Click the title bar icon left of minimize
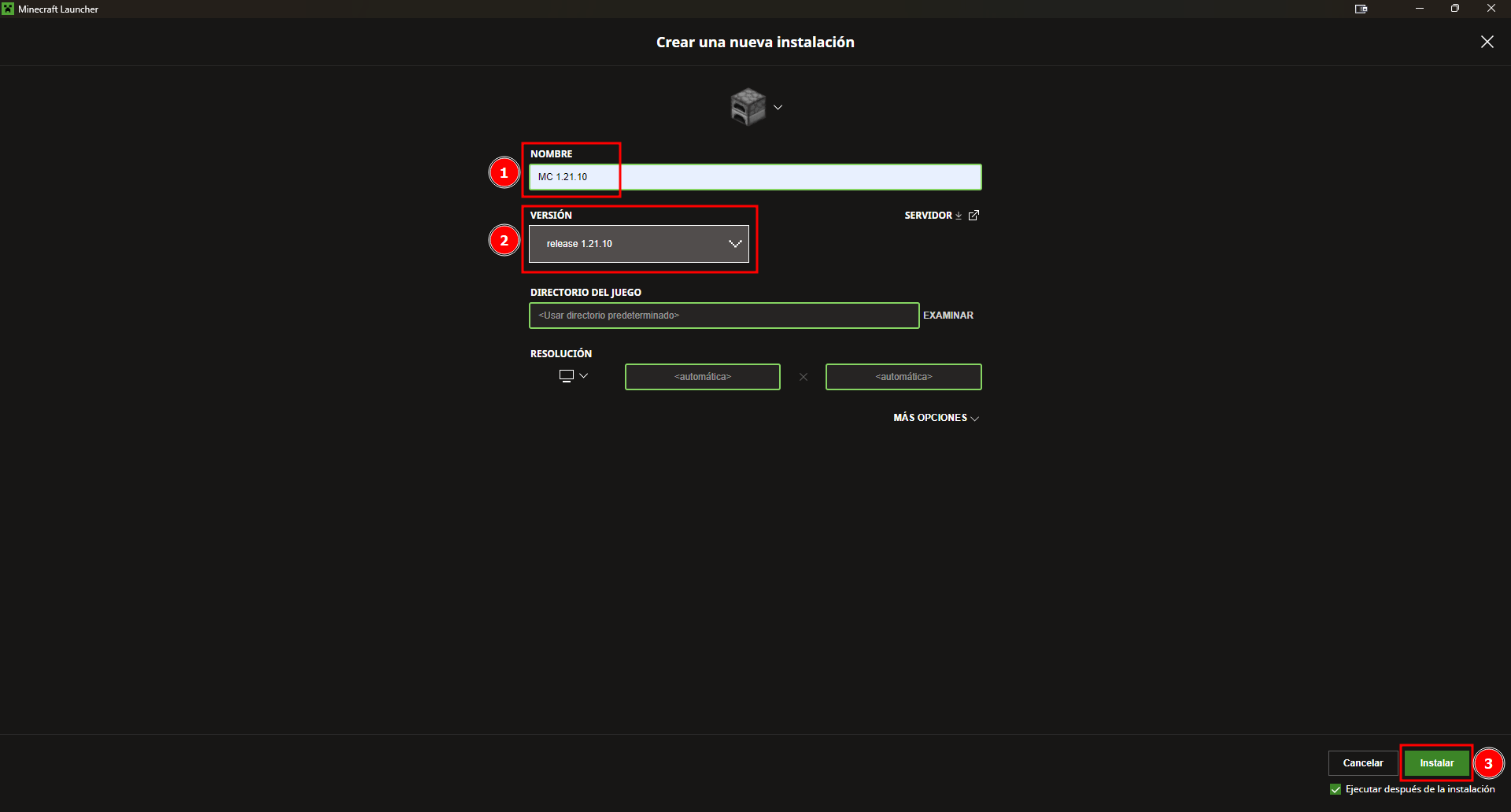1511x812 pixels. coord(1361,9)
